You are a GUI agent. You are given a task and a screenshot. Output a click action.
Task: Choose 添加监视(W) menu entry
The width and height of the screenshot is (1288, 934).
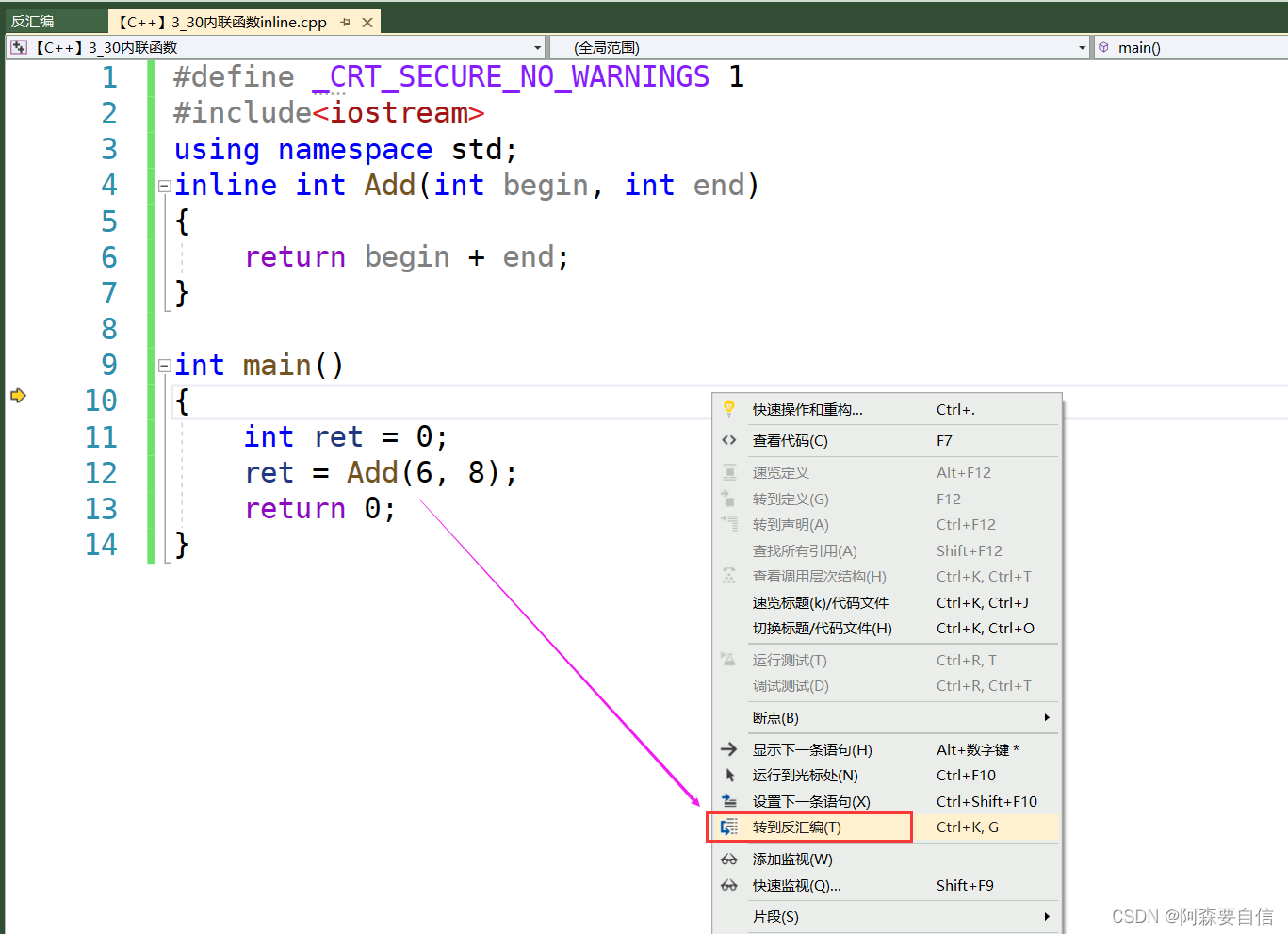tap(887, 859)
